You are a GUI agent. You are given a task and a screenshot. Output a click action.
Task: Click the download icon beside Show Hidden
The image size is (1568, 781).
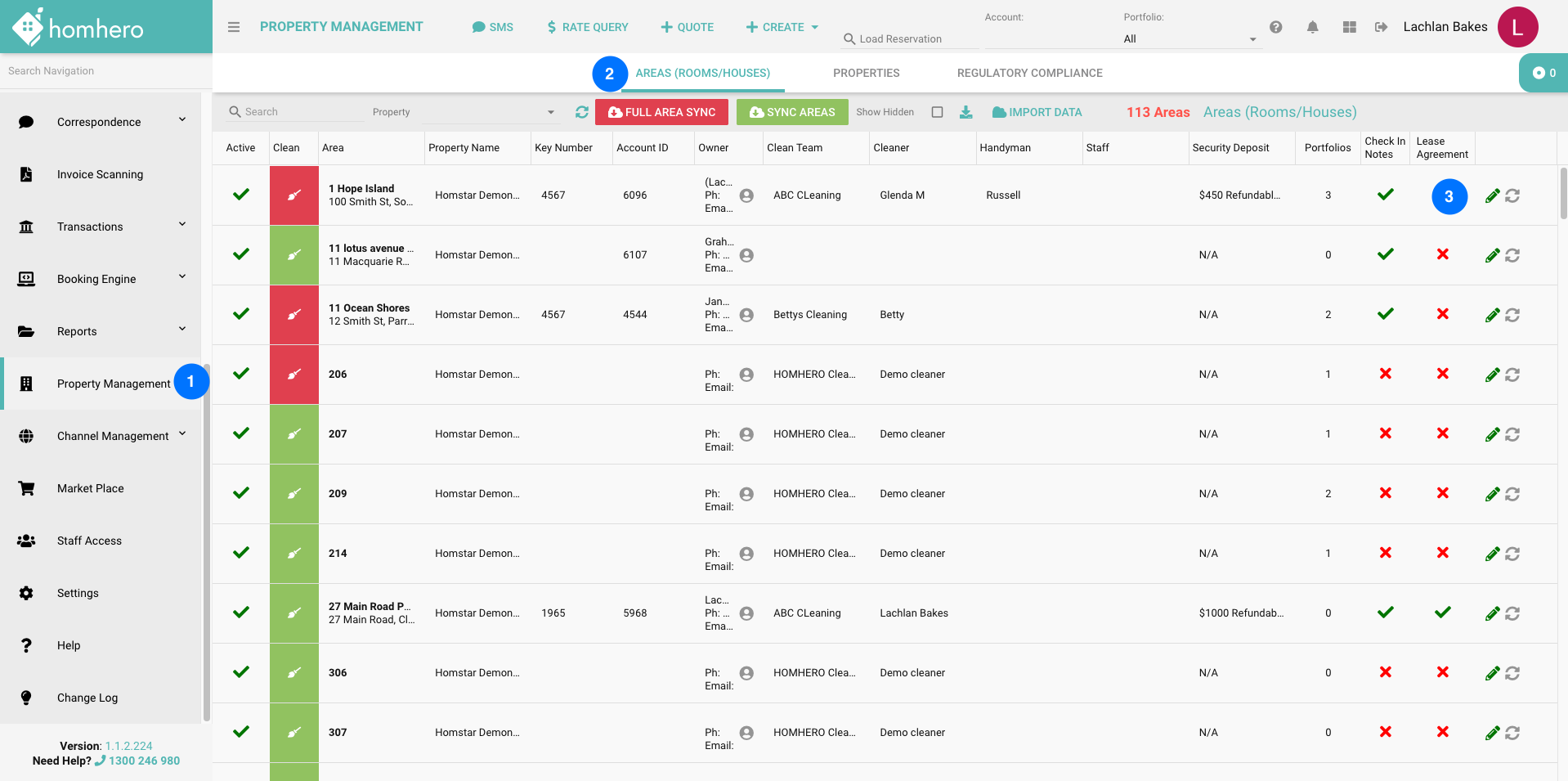tap(965, 112)
